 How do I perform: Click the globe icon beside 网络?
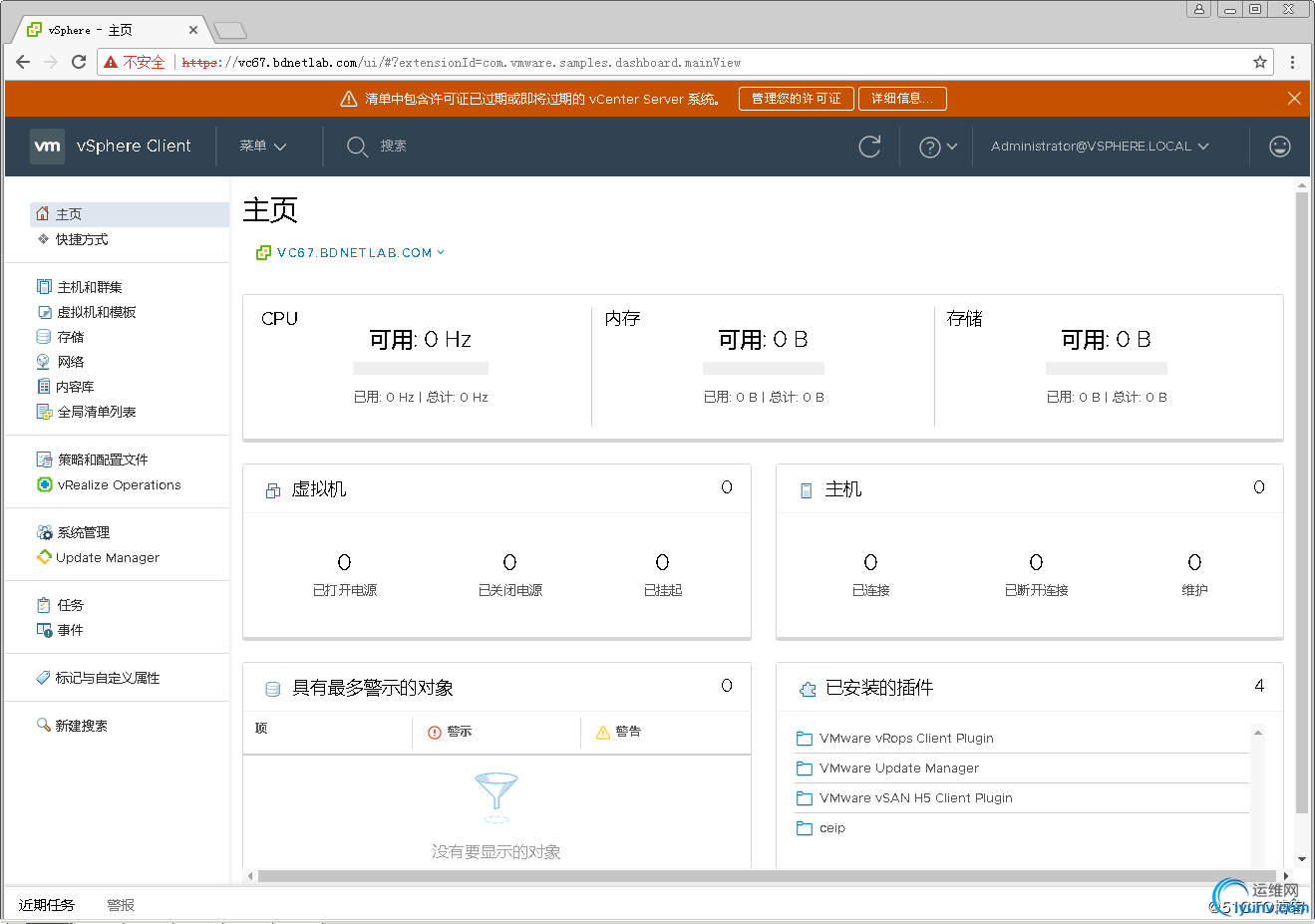pos(43,362)
